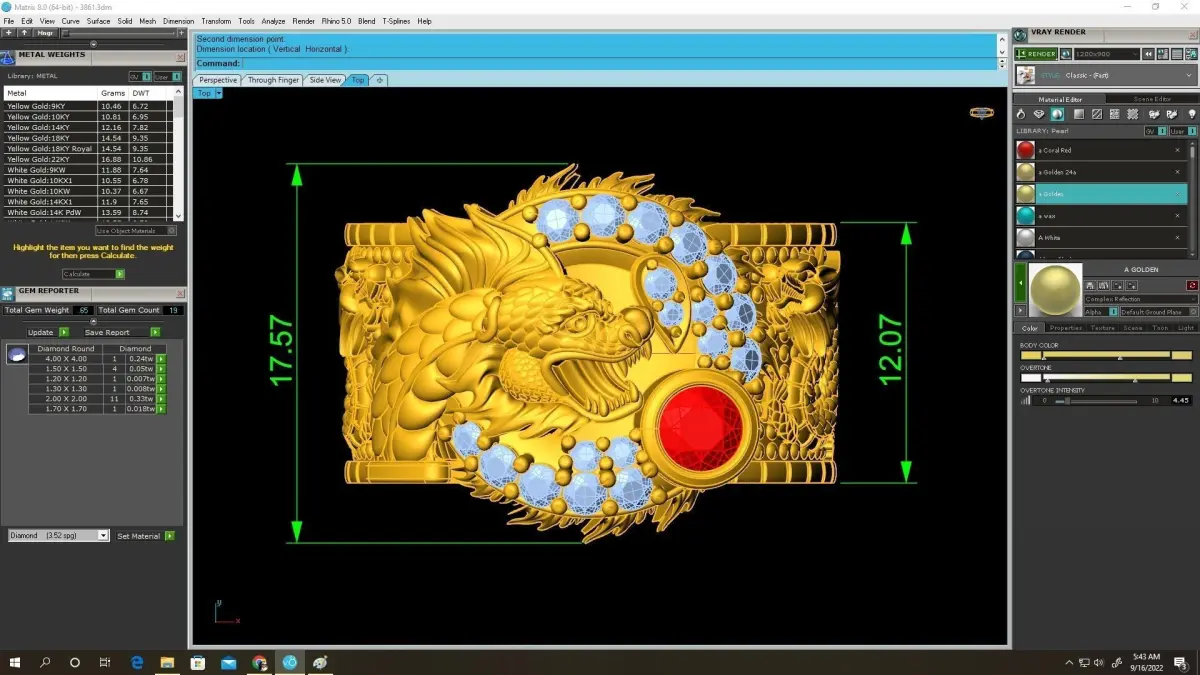Open the Diamond (3.52 spg) dropdown

(58, 536)
